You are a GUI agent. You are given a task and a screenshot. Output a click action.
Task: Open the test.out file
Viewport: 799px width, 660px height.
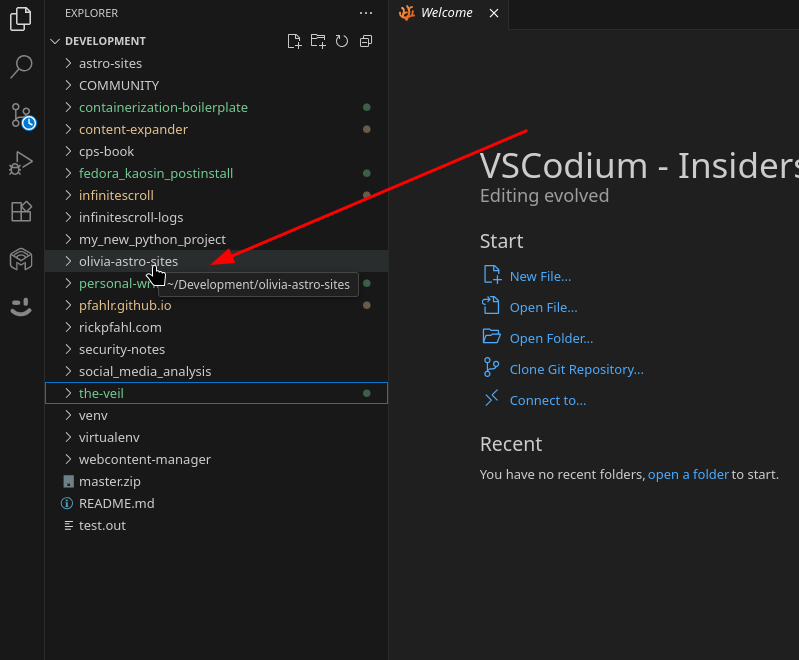click(x=217, y=525)
